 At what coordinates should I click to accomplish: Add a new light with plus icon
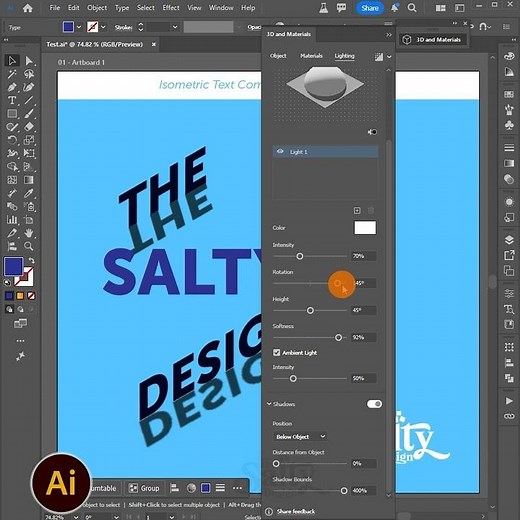tap(357, 210)
